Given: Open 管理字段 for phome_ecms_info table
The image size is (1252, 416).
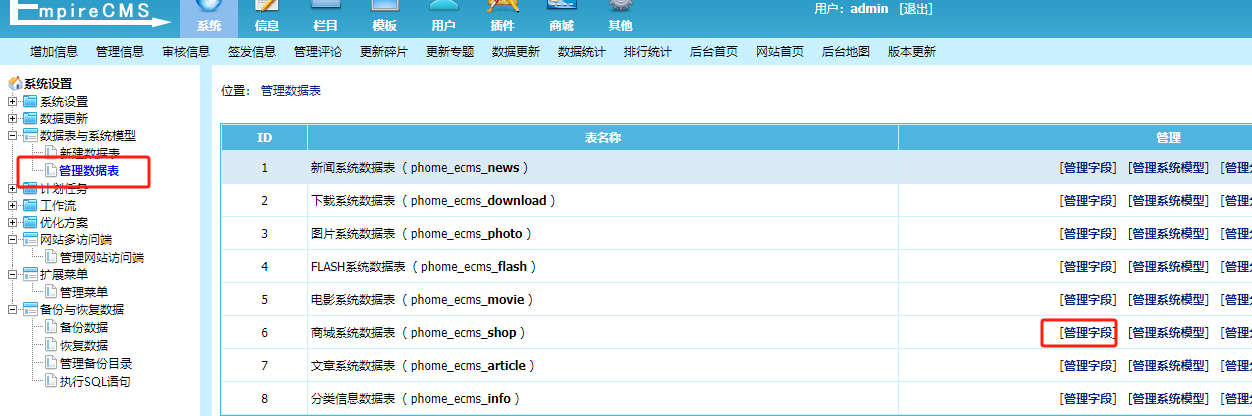Looking at the screenshot, I should [x=1088, y=399].
